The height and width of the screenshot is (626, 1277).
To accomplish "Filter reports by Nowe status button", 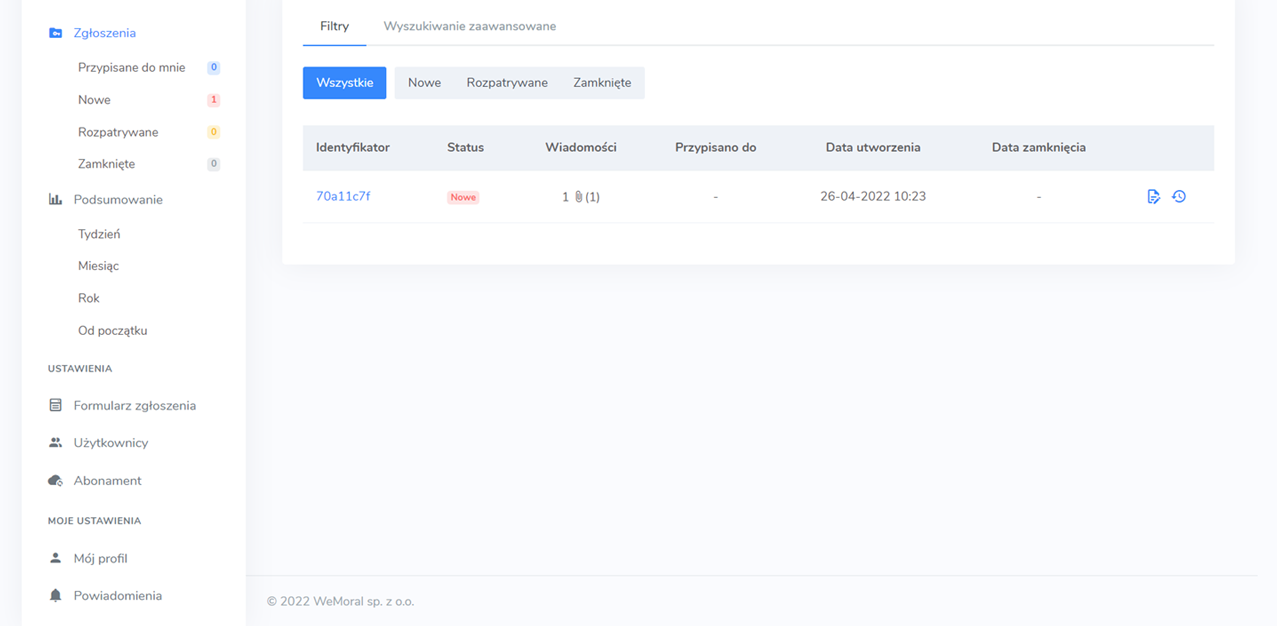I will click(x=424, y=83).
